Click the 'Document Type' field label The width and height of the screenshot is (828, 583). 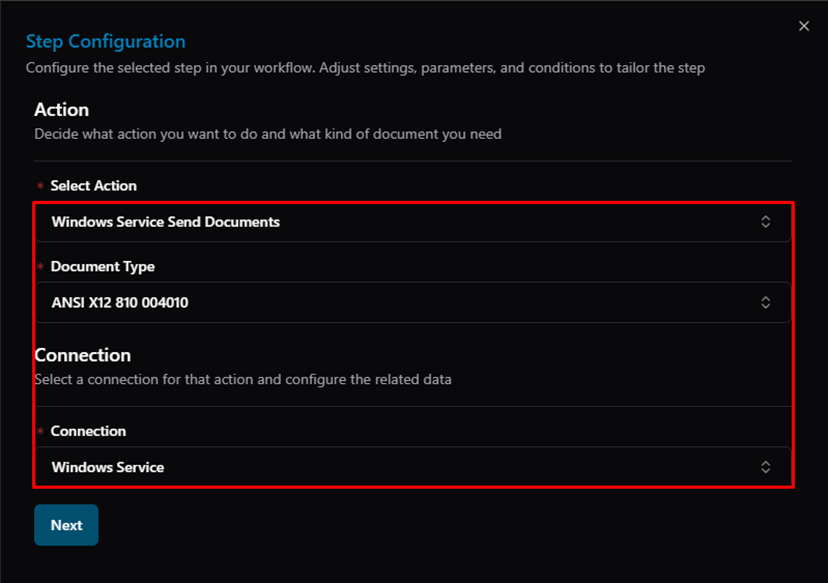[102, 266]
